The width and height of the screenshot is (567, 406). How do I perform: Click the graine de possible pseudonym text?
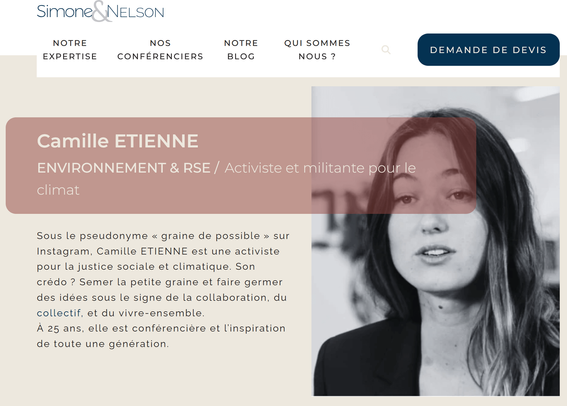pos(210,236)
